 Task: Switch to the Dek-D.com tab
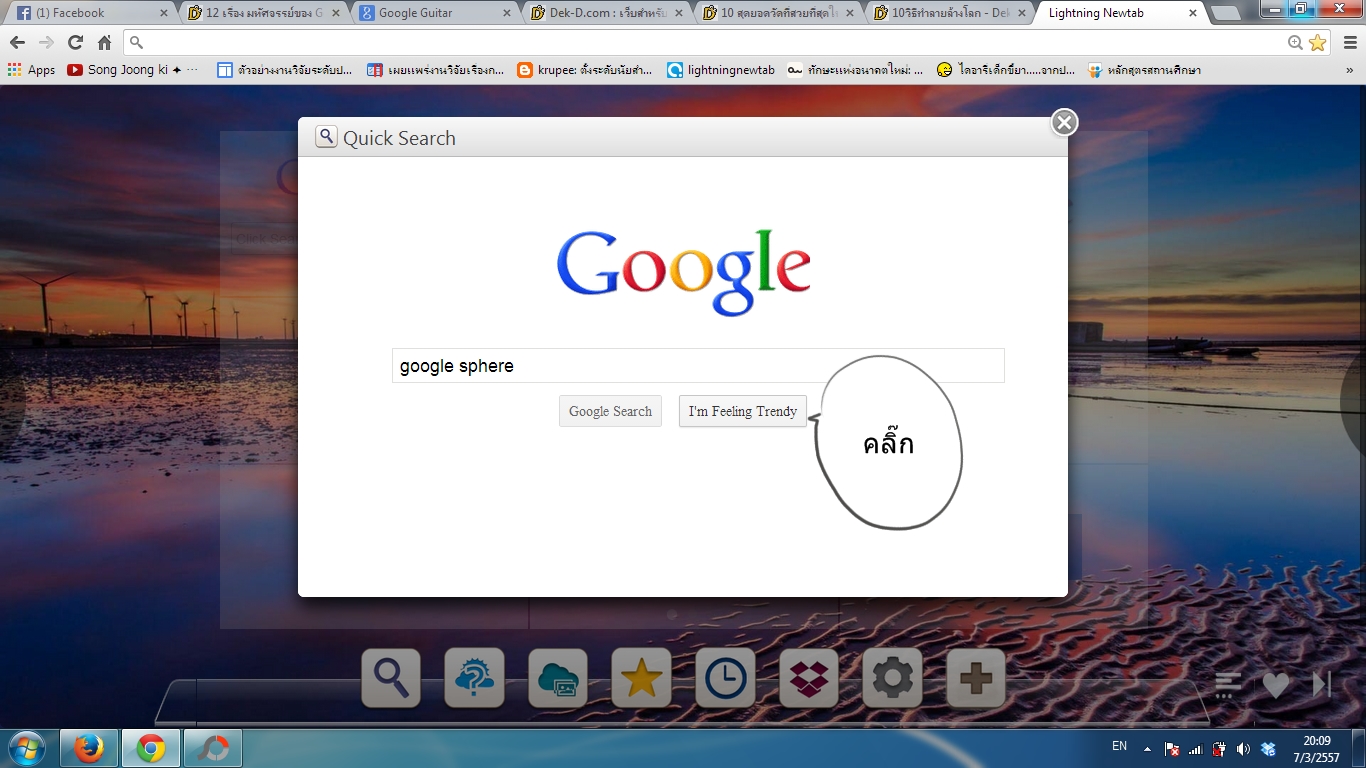click(607, 13)
